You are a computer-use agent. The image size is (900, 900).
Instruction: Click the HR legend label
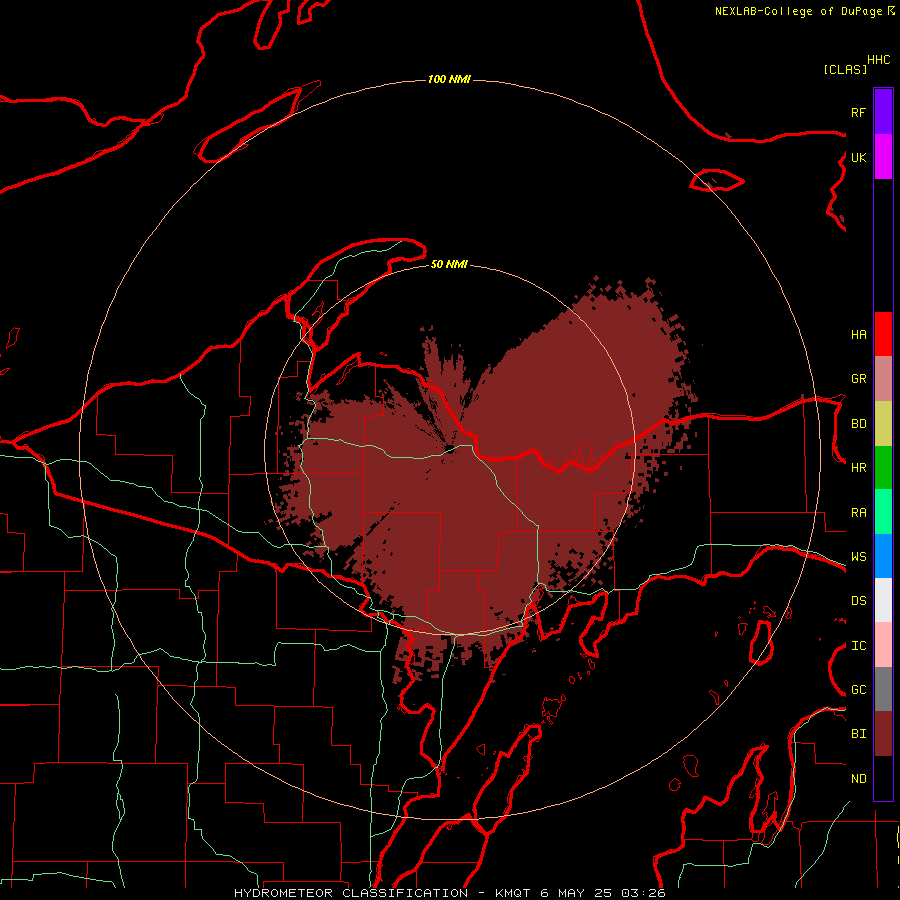click(x=858, y=468)
